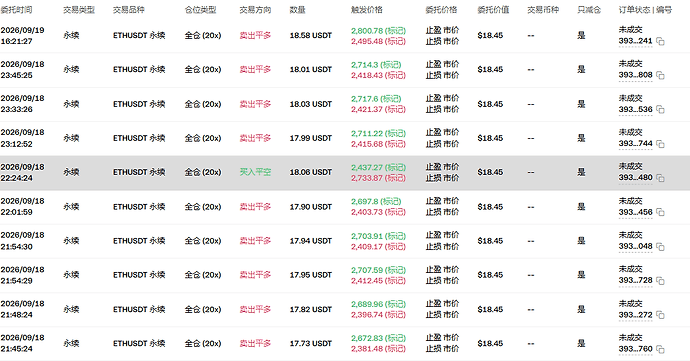Click the 未成交 status of order 393...808
The height and width of the screenshot is (361, 690).
(x=631, y=64)
